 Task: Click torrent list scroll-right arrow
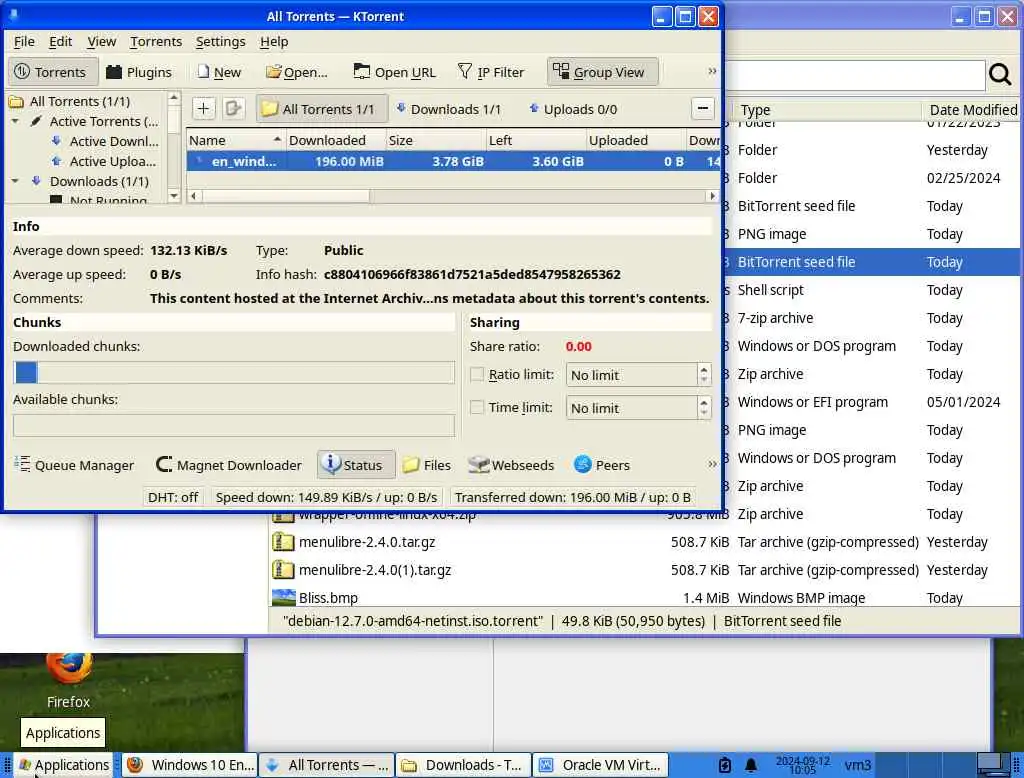pyautogui.click(x=712, y=196)
